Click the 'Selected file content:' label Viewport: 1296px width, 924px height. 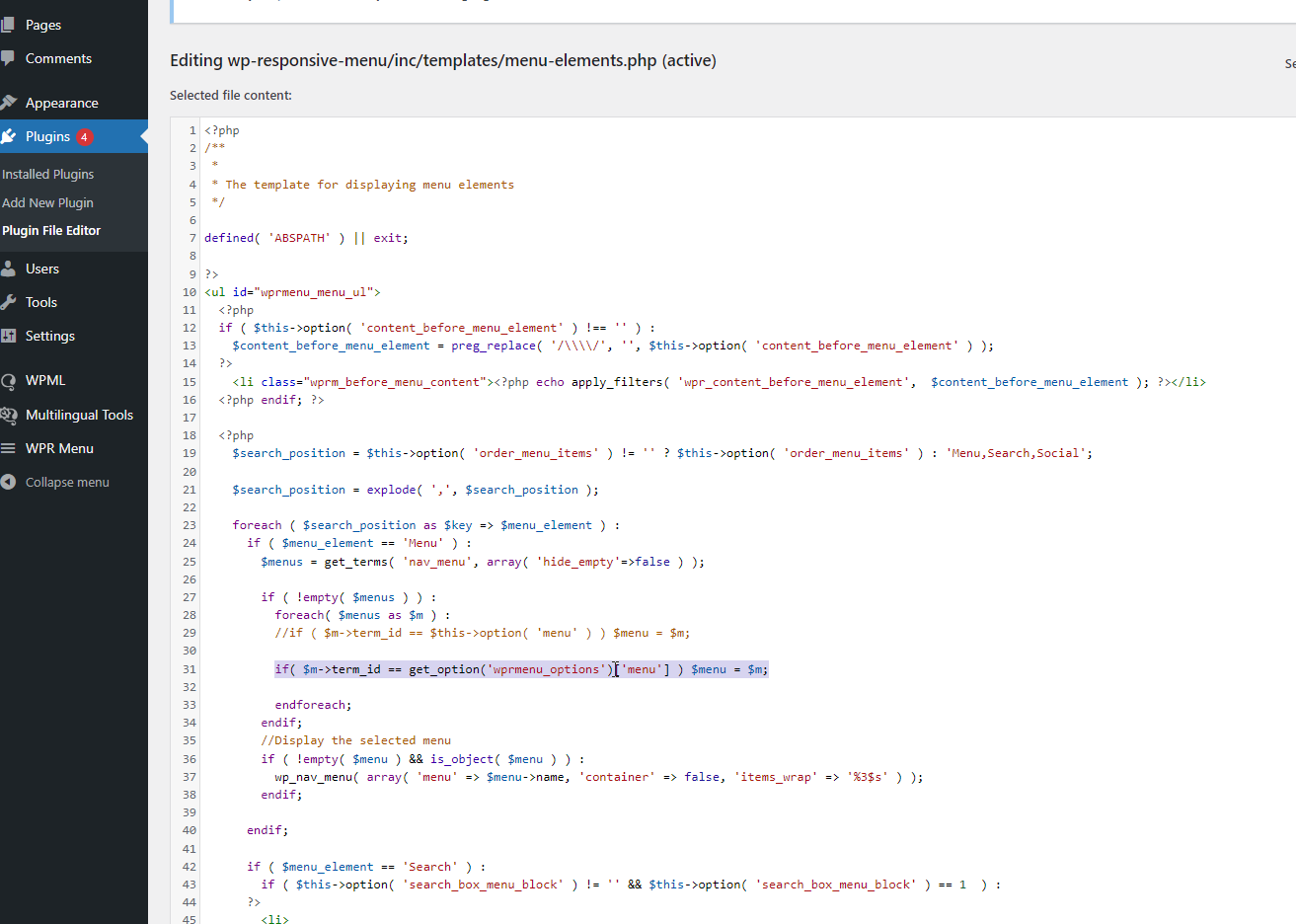[231, 95]
